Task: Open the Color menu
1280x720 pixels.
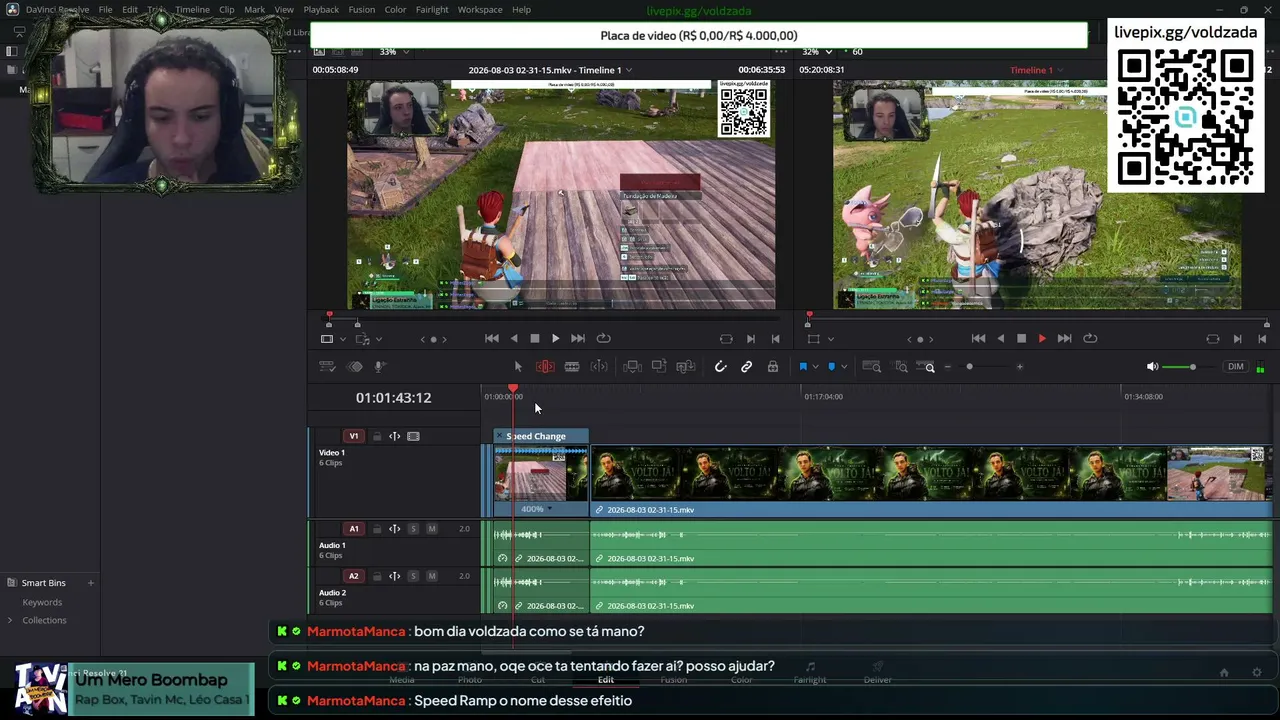Action: point(395,10)
